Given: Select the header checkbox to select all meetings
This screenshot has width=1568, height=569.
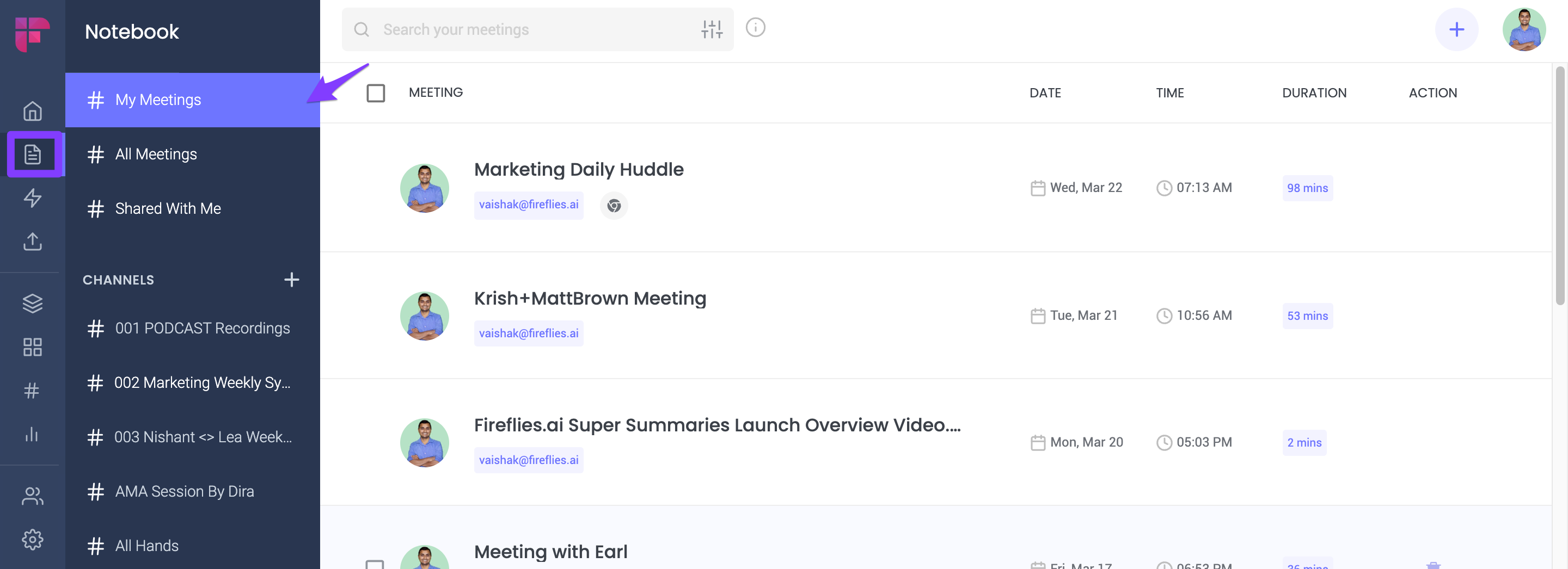Looking at the screenshot, I should click(375, 93).
